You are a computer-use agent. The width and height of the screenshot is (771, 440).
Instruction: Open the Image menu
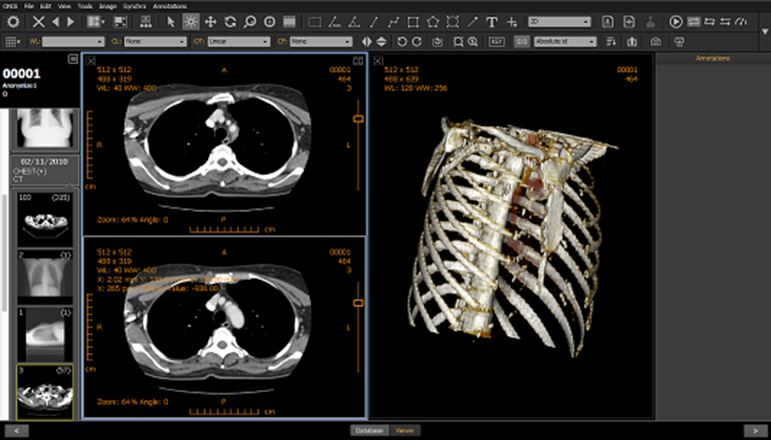pyautogui.click(x=108, y=6)
